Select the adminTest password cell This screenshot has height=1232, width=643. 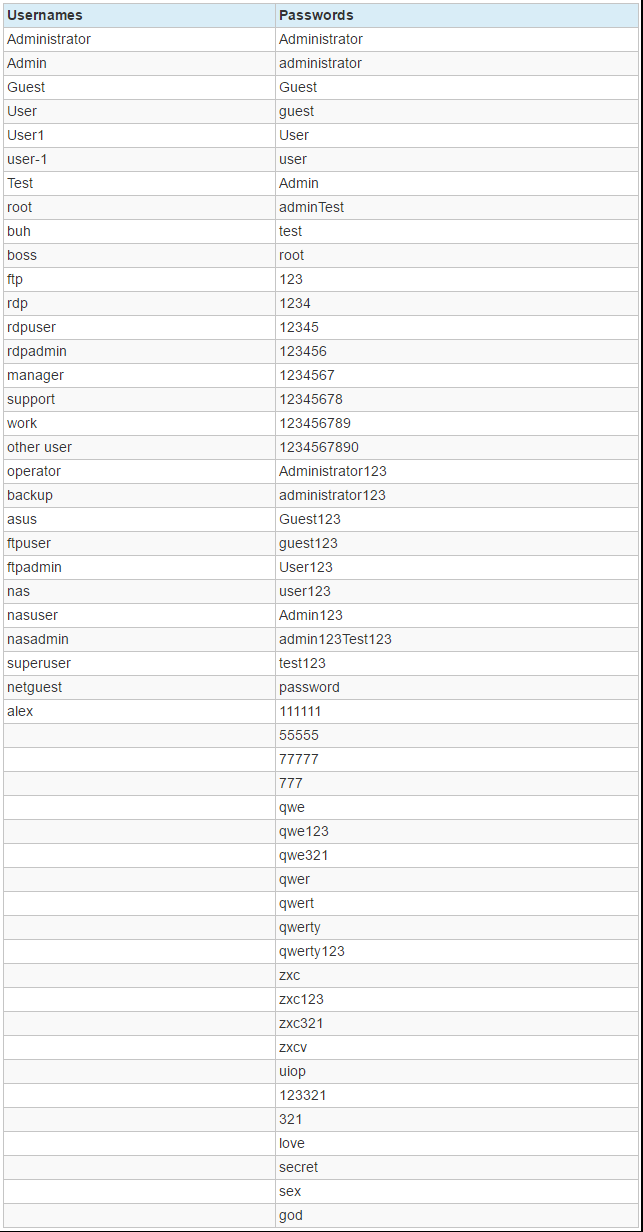pyautogui.click(x=311, y=207)
